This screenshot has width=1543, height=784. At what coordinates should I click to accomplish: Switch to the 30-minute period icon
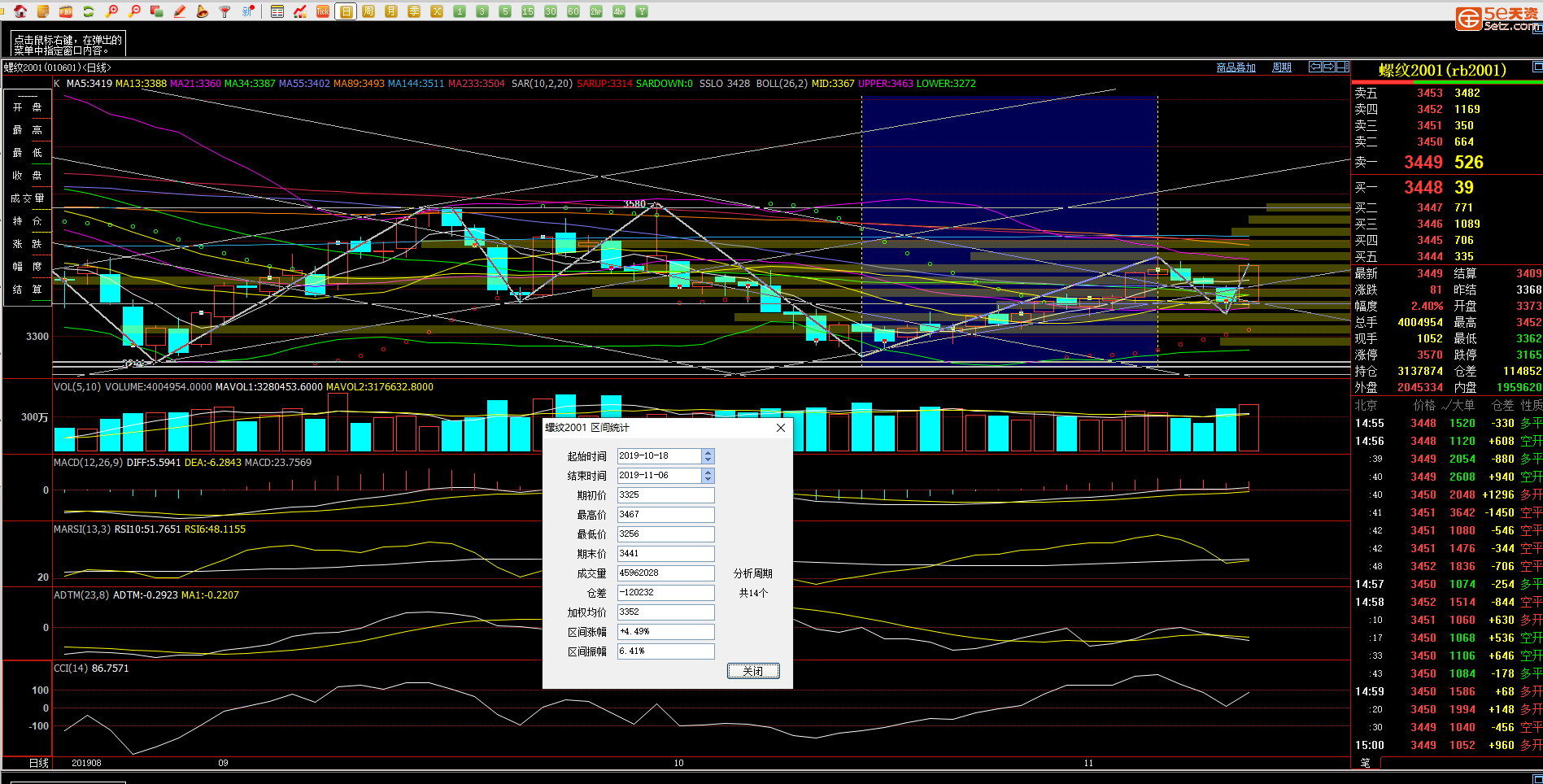coord(551,11)
